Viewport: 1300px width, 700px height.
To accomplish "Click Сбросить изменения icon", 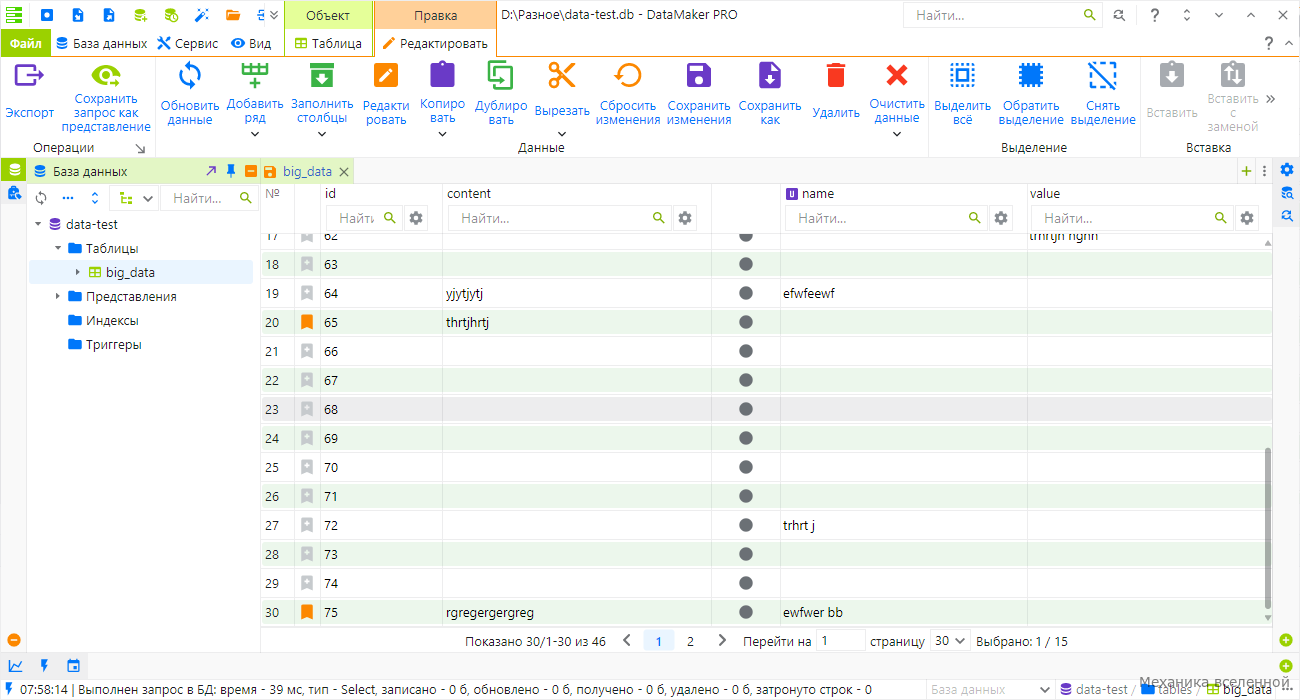I will click(x=629, y=75).
